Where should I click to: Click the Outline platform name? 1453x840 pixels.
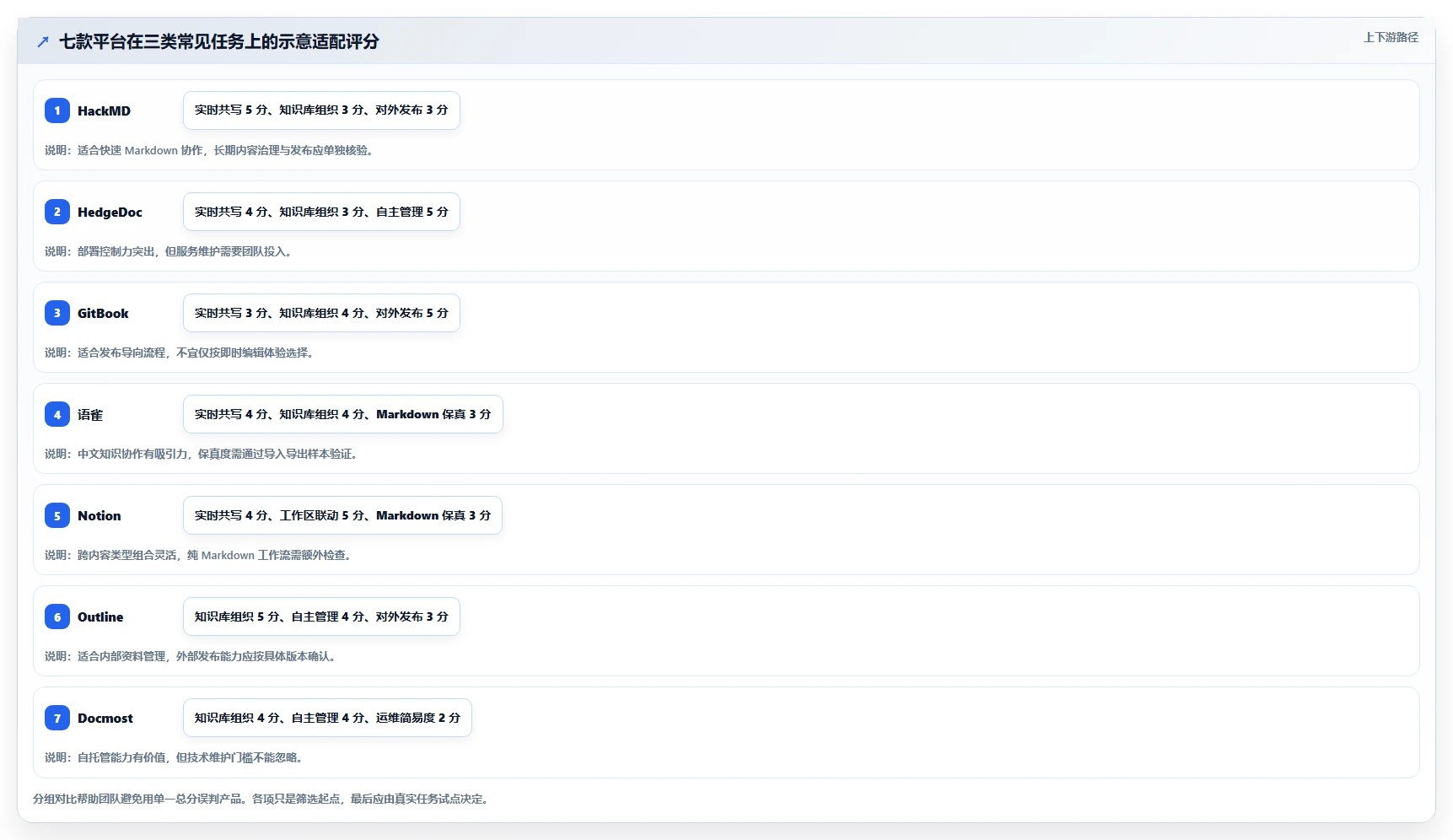pyautogui.click(x=100, y=617)
